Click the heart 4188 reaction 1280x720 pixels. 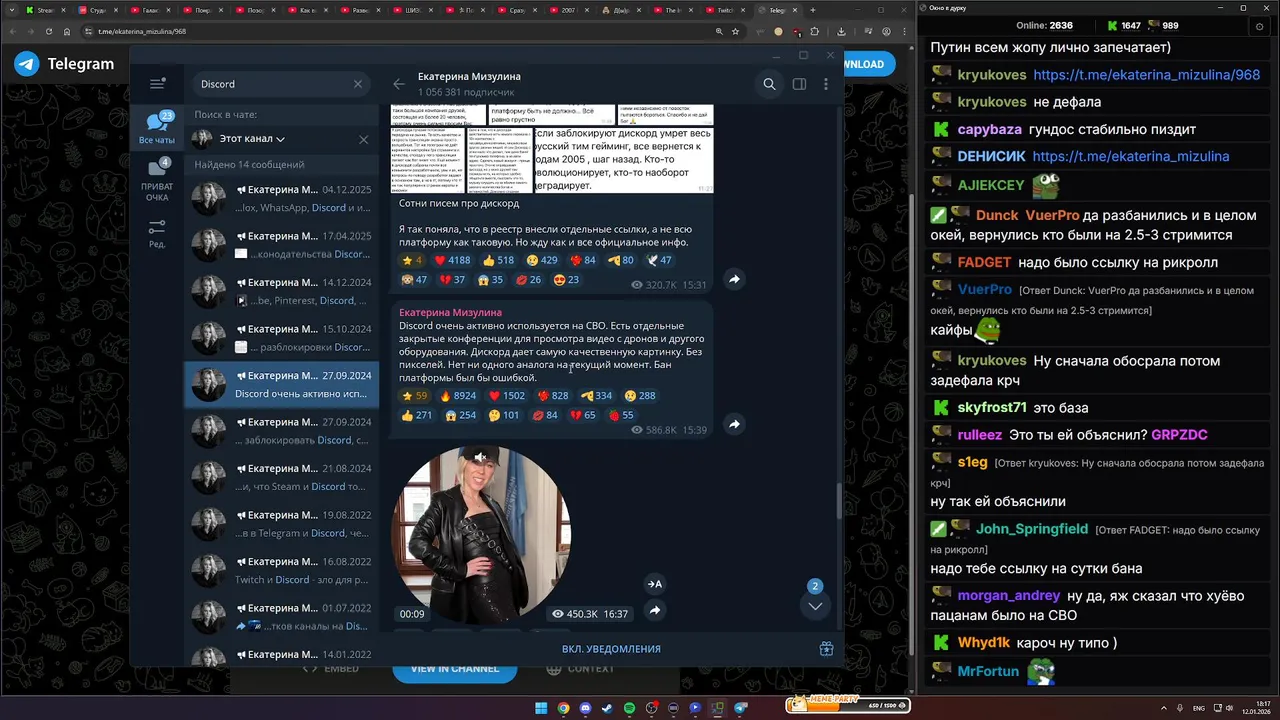(x=452, y=260)
